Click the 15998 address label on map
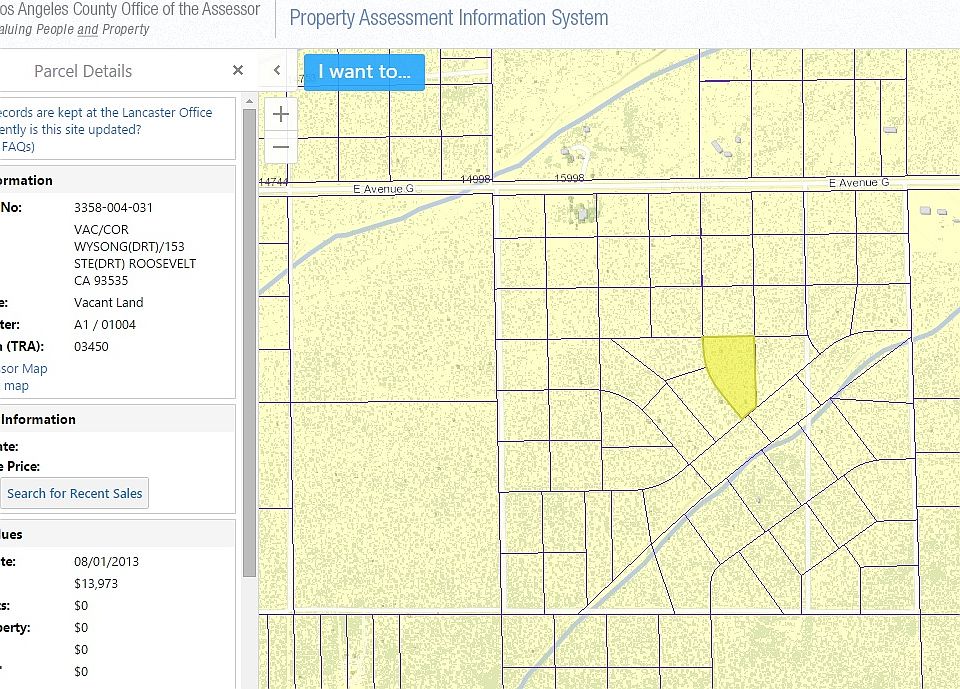The height and width of the screenshot is (689, 960). 569,178
